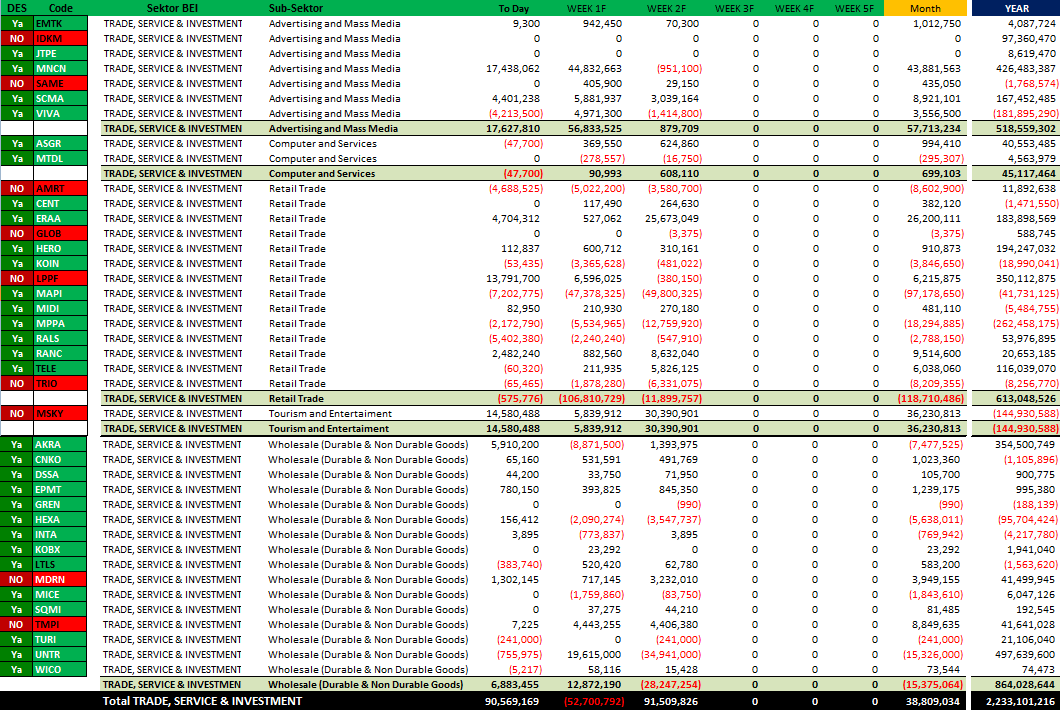Select the red MSKY code cell
This screenshot has height=714, width=1060.
pyautogui.click(x=61, y=413)
